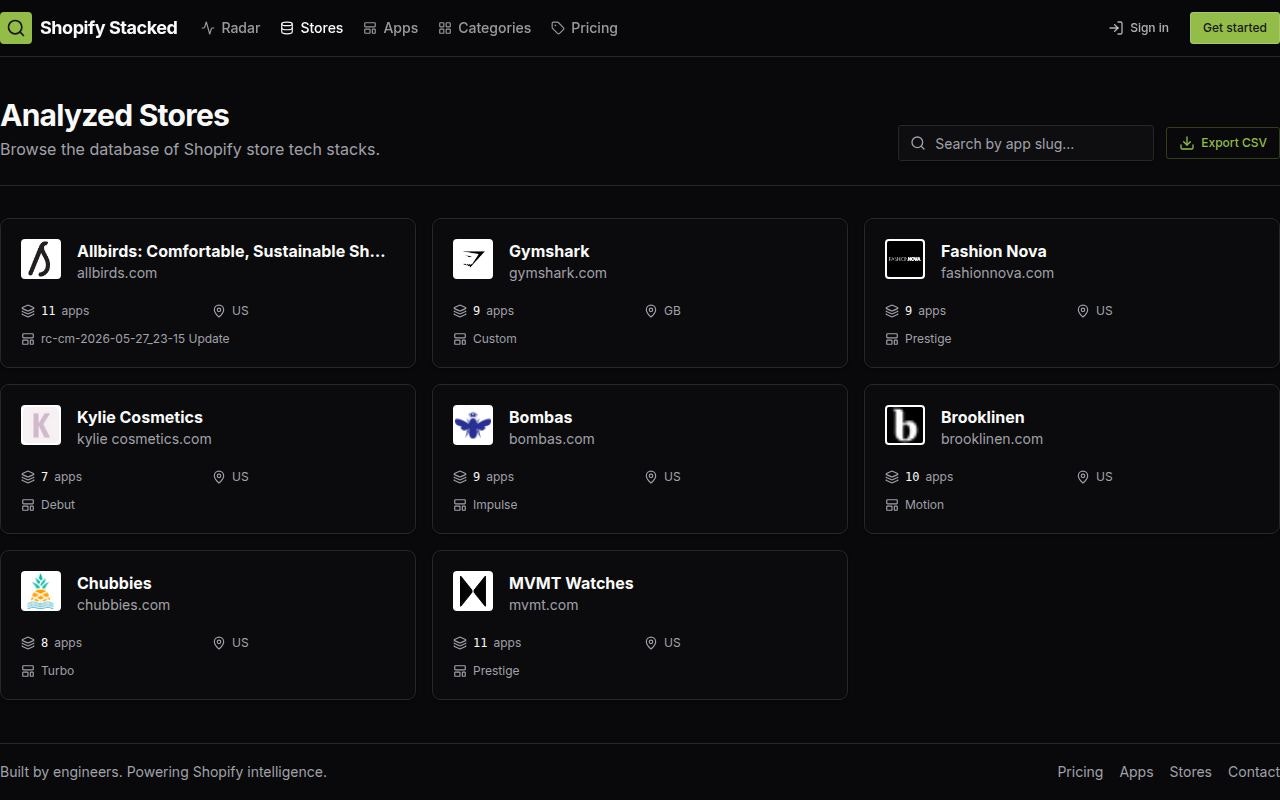This screenshot has height=800, width=1280.
Task: Click the apps layers icon on Allbirds card
Action: click(28, 311)
